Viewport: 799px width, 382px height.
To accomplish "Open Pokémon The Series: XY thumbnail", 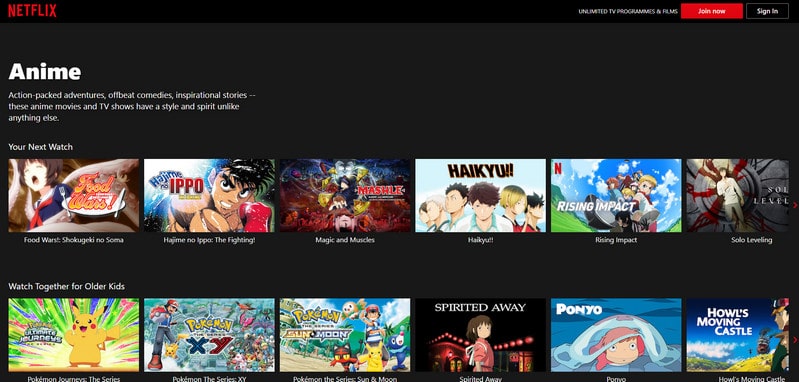I will click(x=209, y=335).
